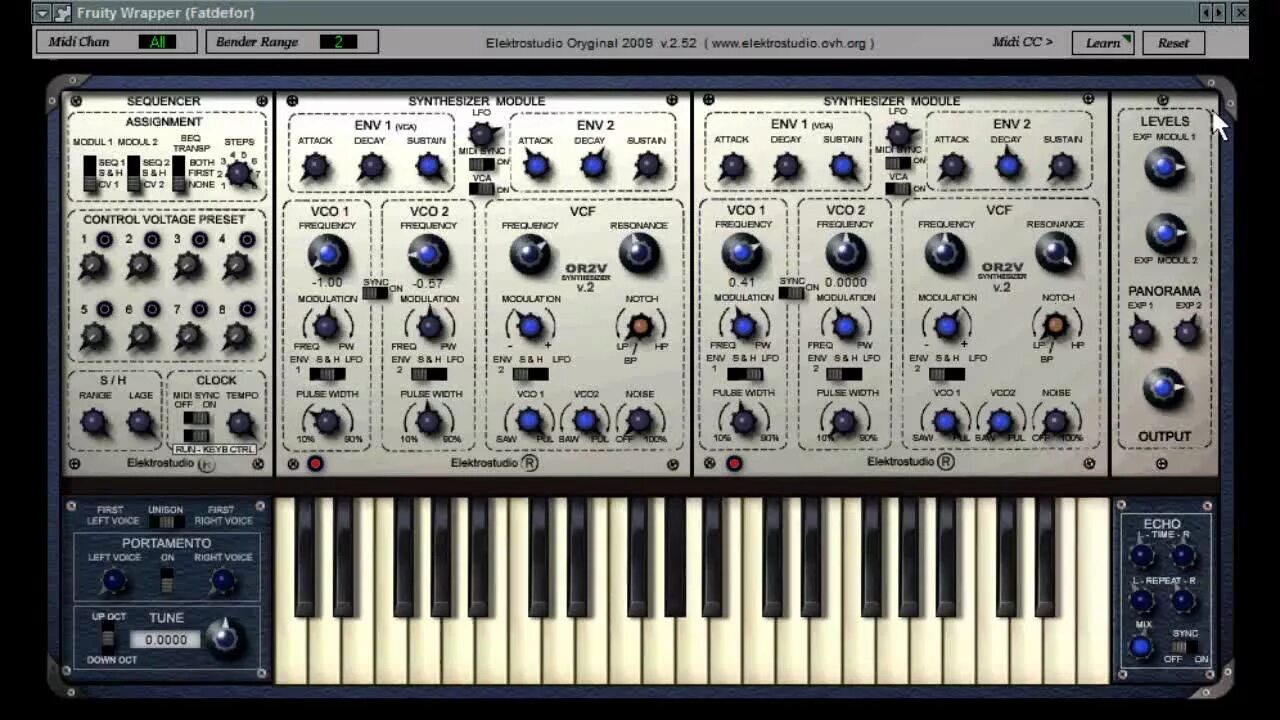Click left module LFO rate knob
1280x720 pixels.
click(x=482, y=134)
